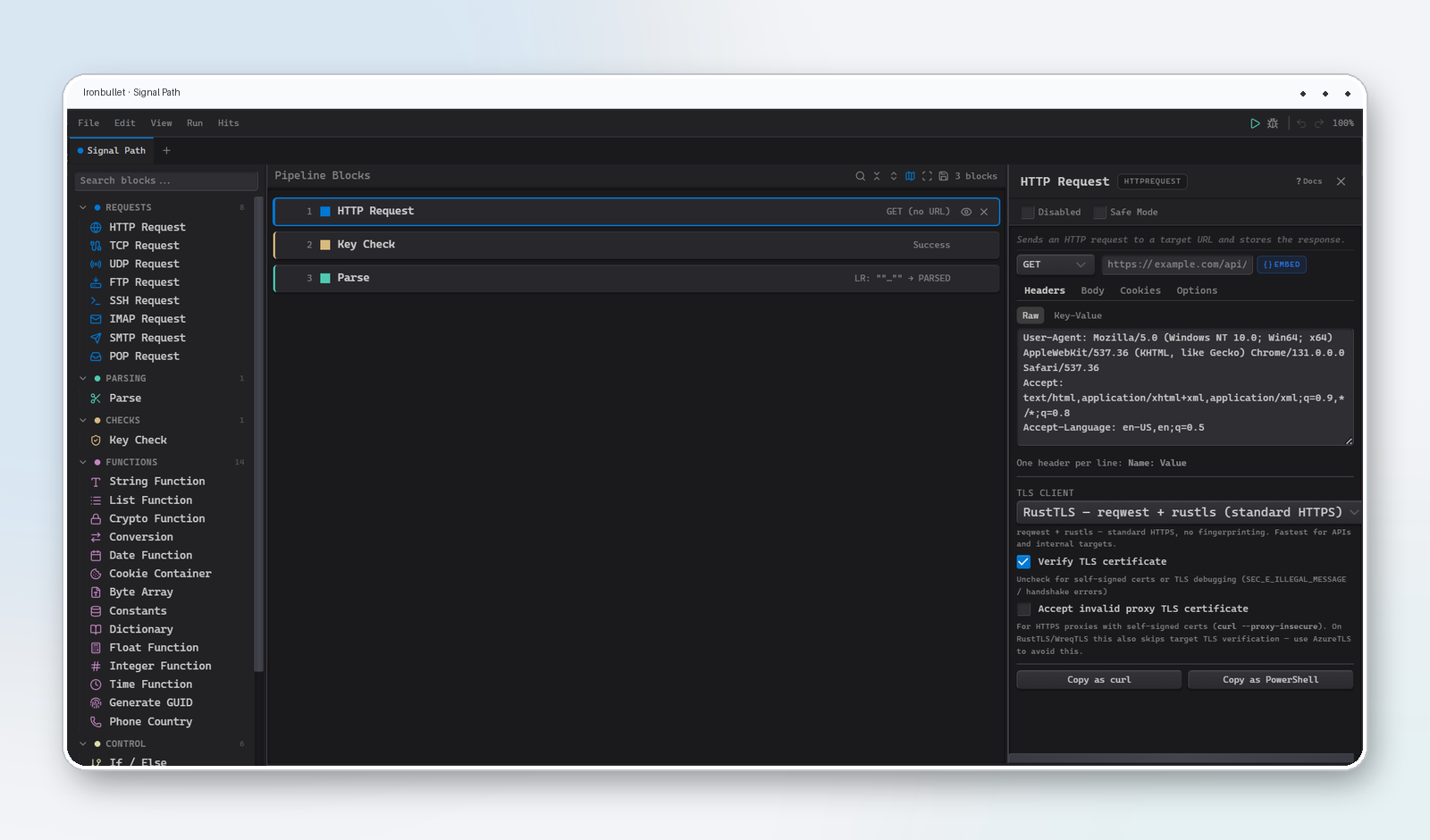
Task: Click the SSH Request terminal icon
Action: (x=96, y=301)
